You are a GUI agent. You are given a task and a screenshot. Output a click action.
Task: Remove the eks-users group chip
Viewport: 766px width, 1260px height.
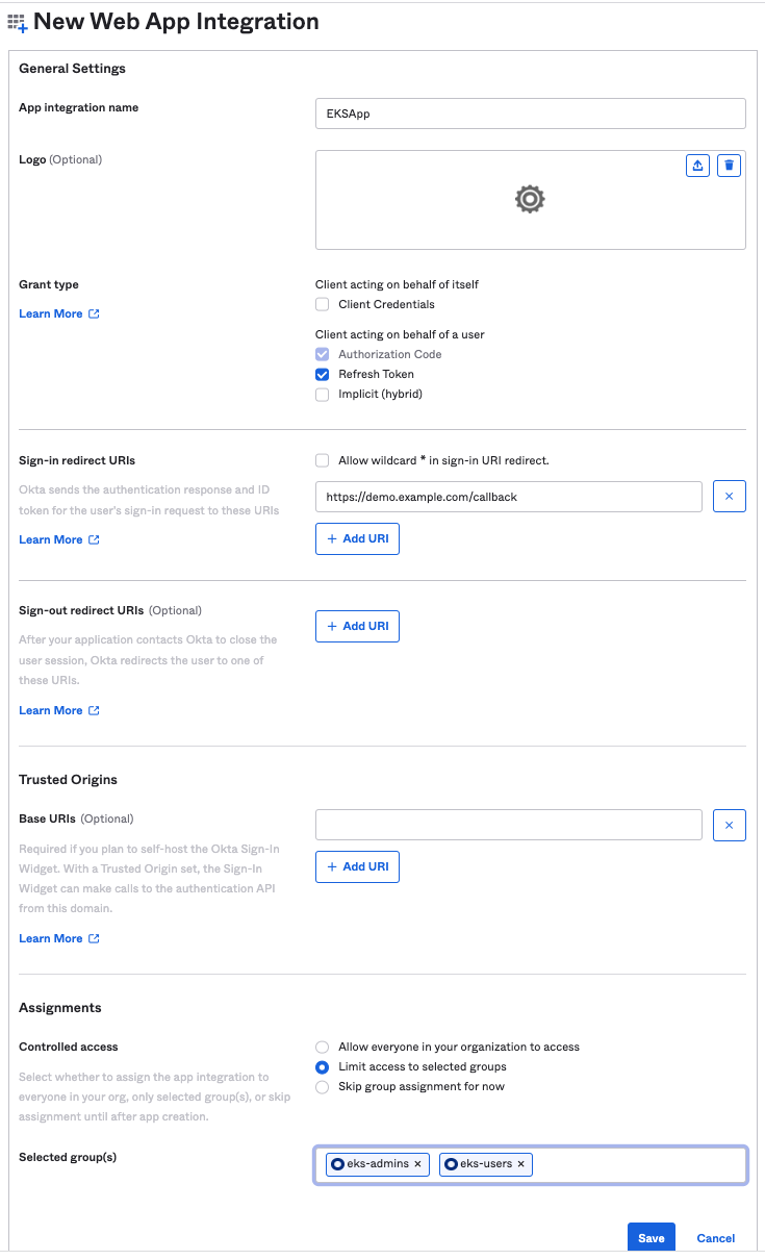click(x=521, y=1164)
